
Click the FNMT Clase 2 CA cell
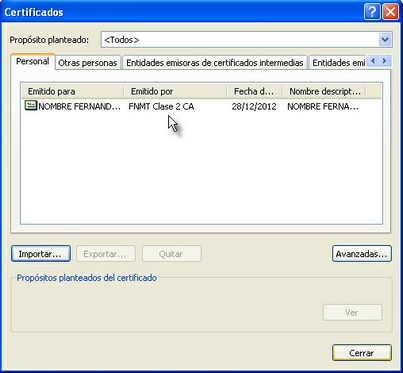click(x=161, y=106)
